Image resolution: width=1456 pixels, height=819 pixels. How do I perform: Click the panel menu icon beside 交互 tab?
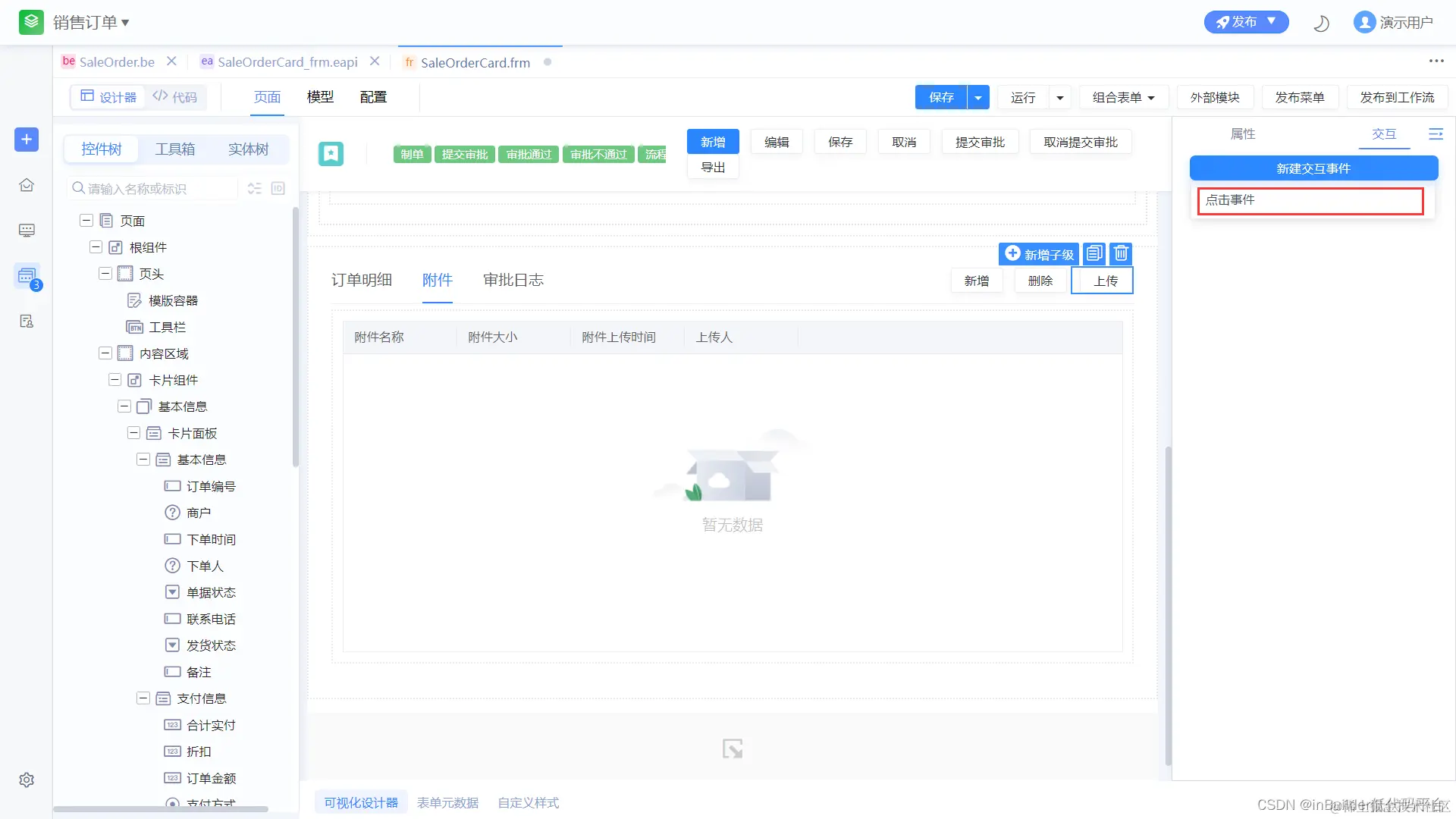(1436, 134)
